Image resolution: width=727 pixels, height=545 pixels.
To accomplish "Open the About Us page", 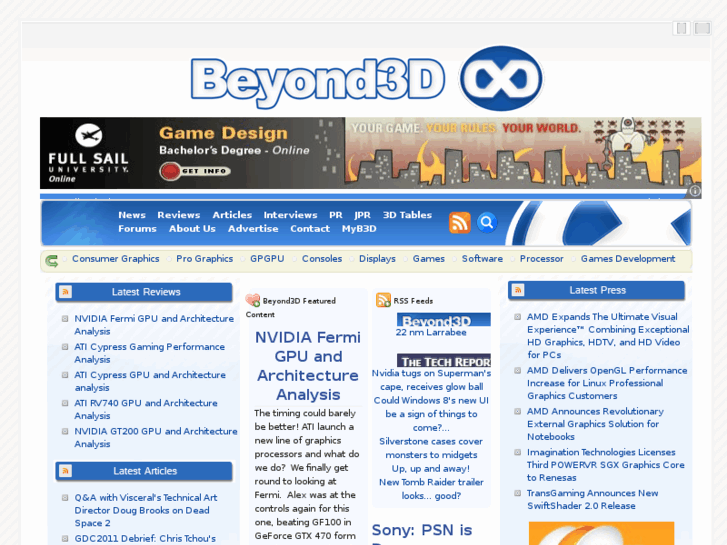I will point(192,229).
